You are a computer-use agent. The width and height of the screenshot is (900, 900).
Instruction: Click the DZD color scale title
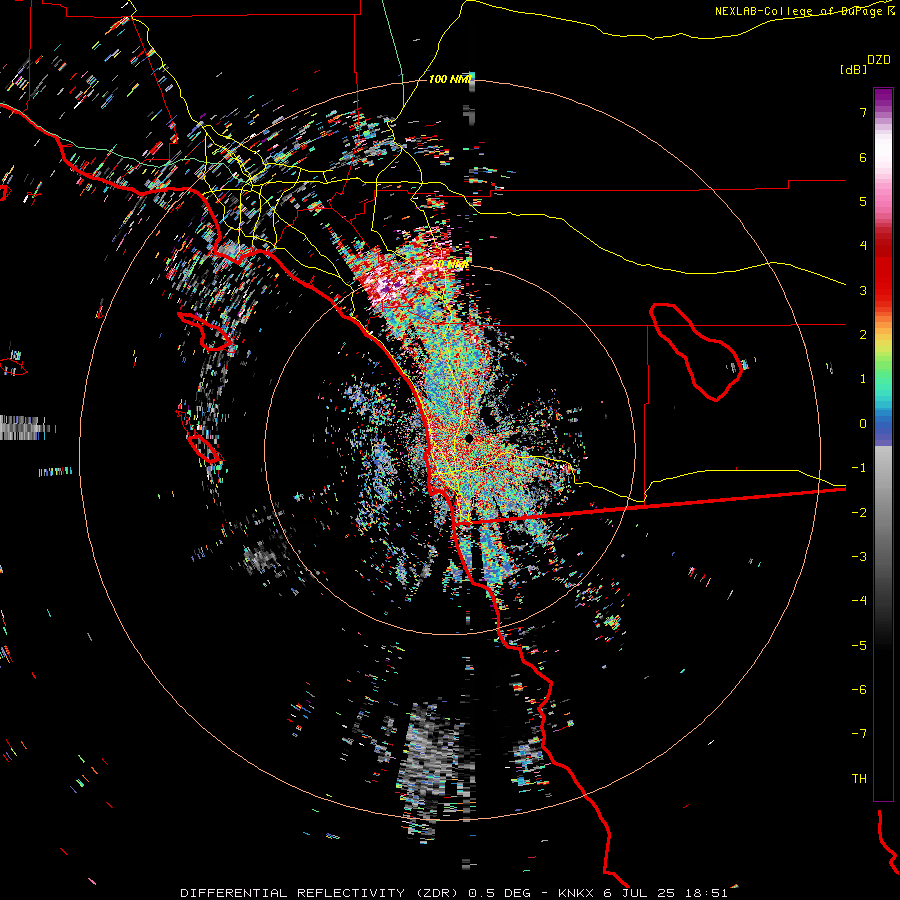(879, 60)
